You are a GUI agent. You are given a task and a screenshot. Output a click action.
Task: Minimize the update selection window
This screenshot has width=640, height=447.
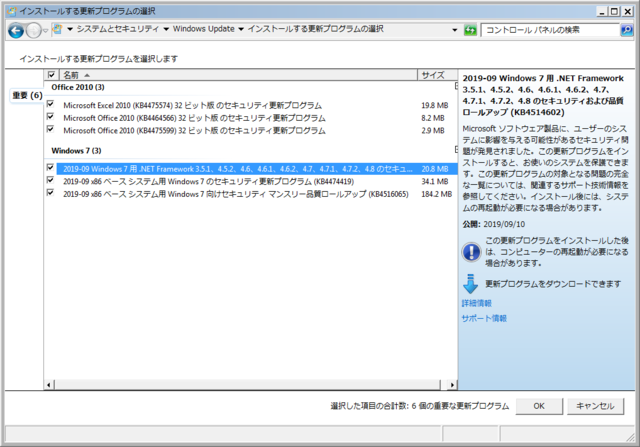click(602, 11)
